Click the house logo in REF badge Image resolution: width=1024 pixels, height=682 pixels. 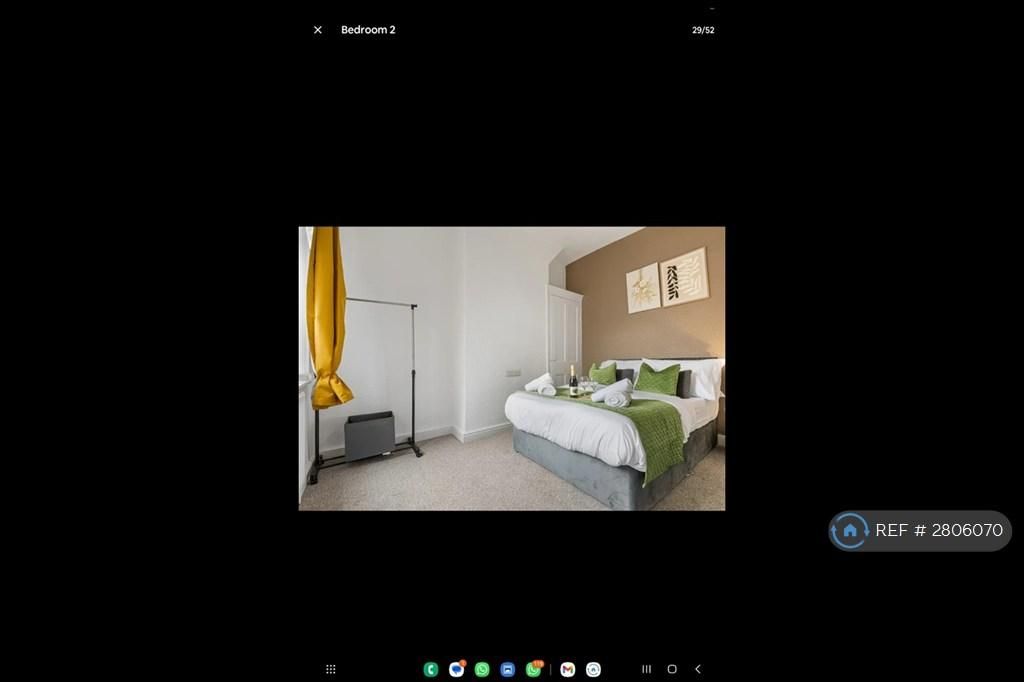[850, 531]
